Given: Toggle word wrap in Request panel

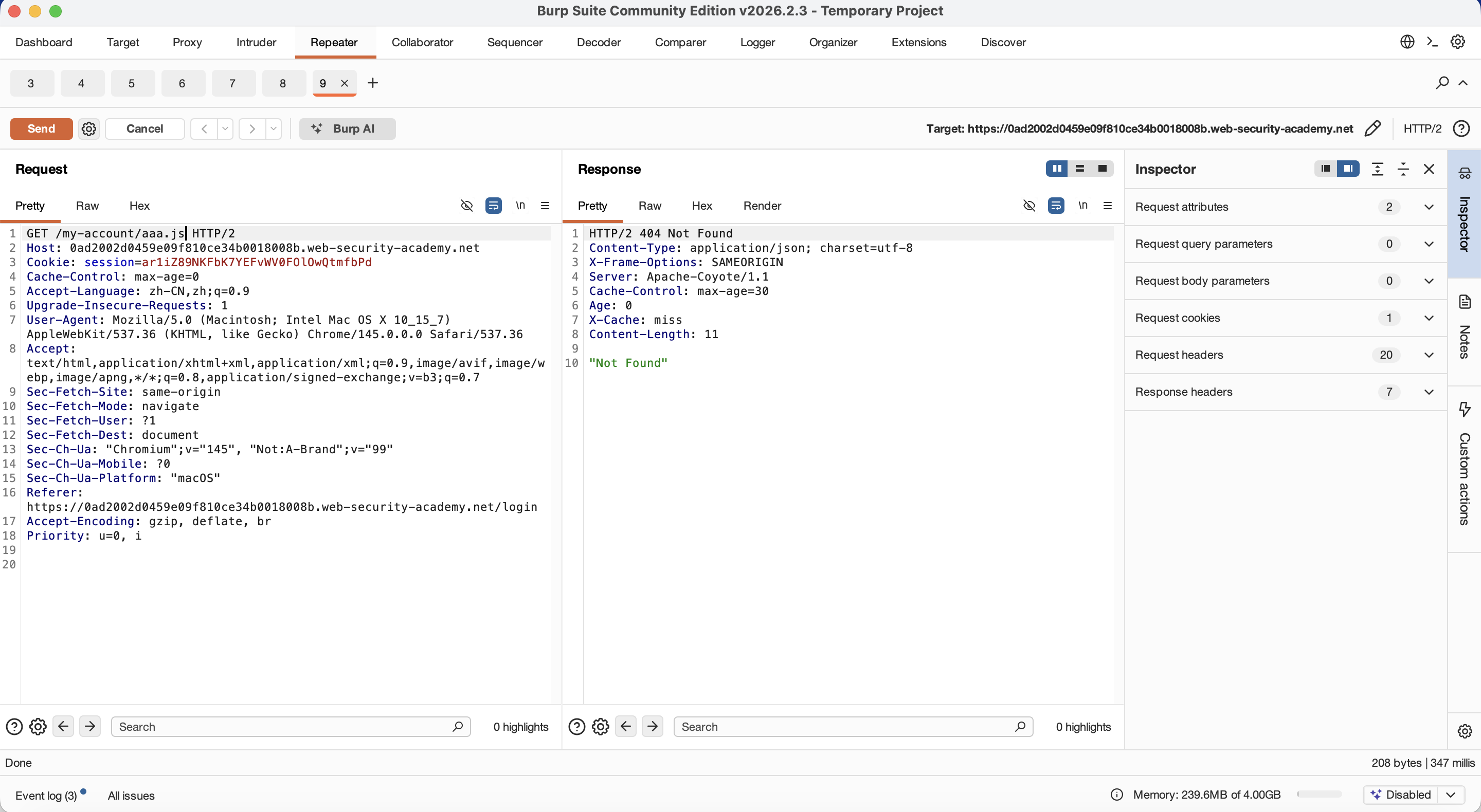Looking at the screenshot, I should pos(493,206).
